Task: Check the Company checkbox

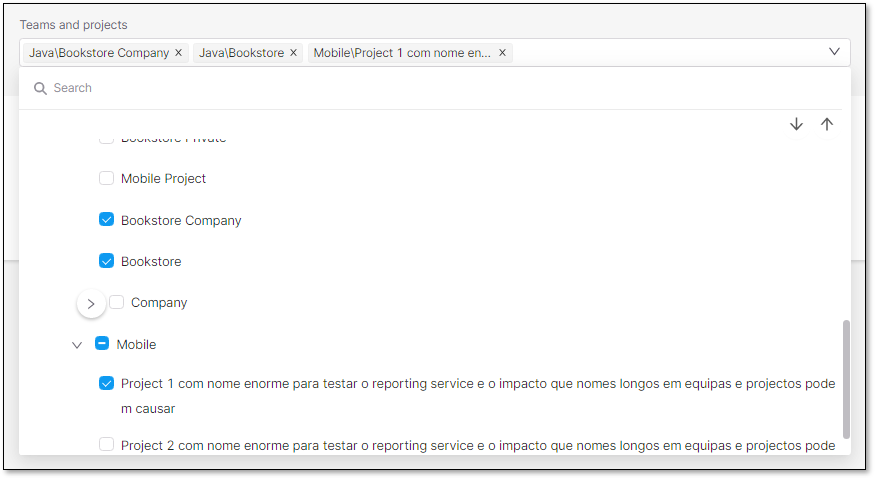Action: point(116,302)
